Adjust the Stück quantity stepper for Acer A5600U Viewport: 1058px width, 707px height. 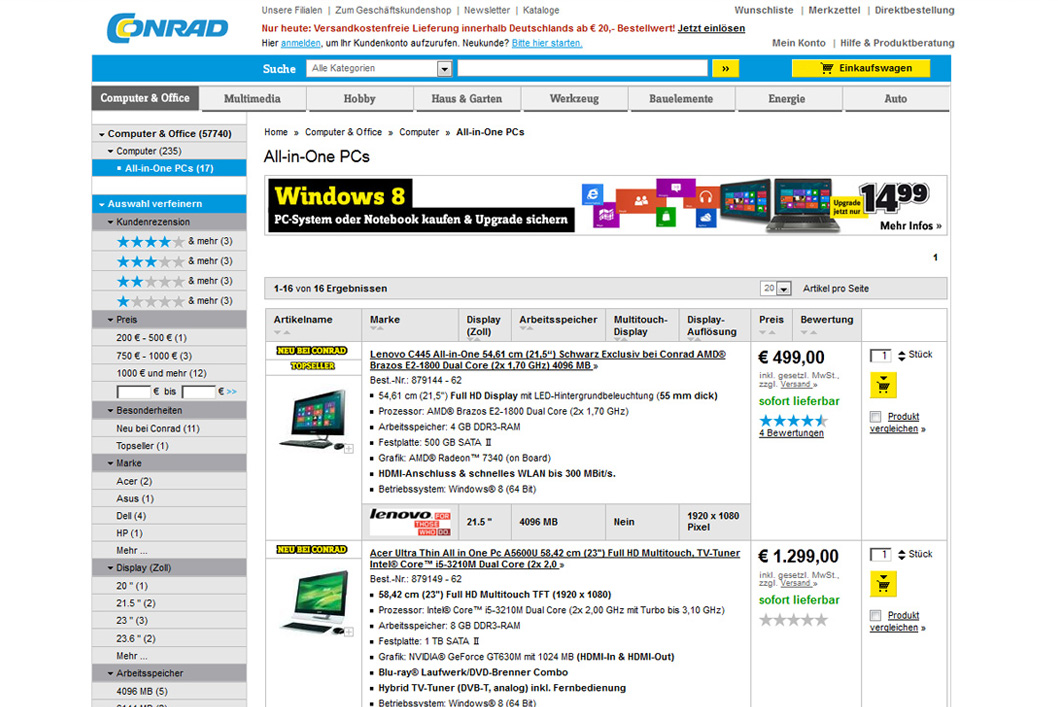pyautogui.click(x=901, y=555)
